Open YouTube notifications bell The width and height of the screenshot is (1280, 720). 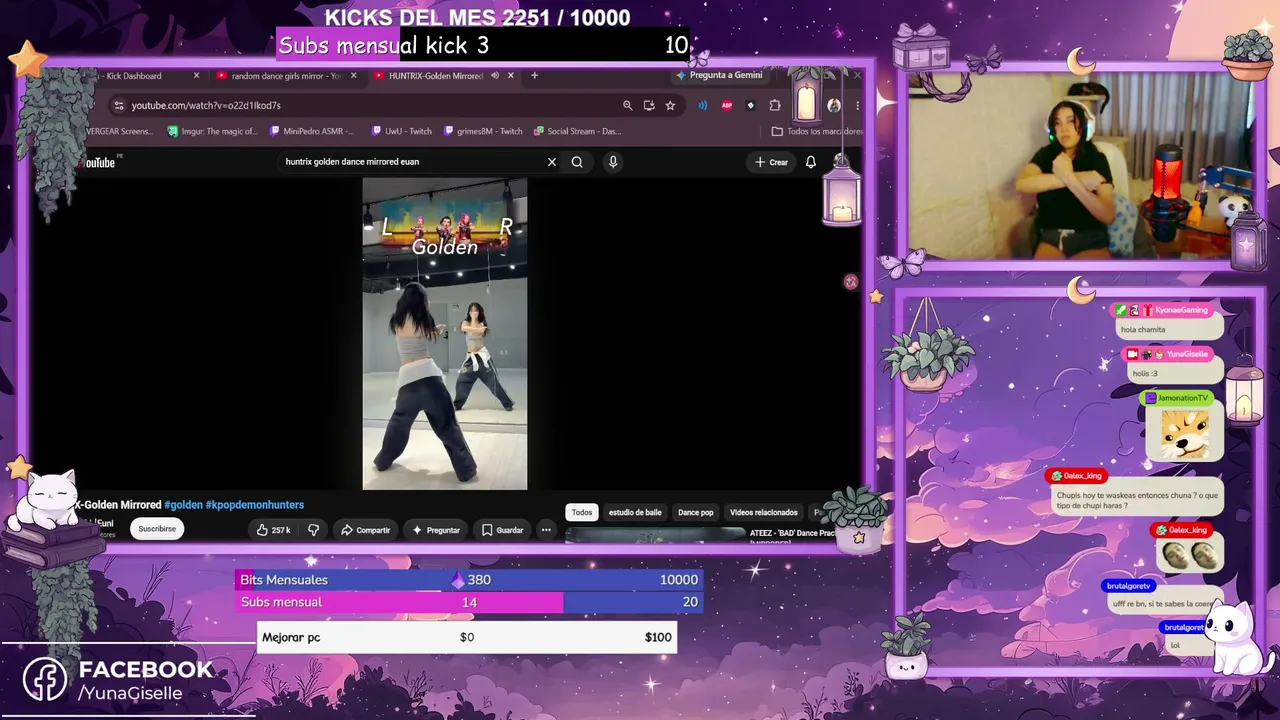[811, 162]
